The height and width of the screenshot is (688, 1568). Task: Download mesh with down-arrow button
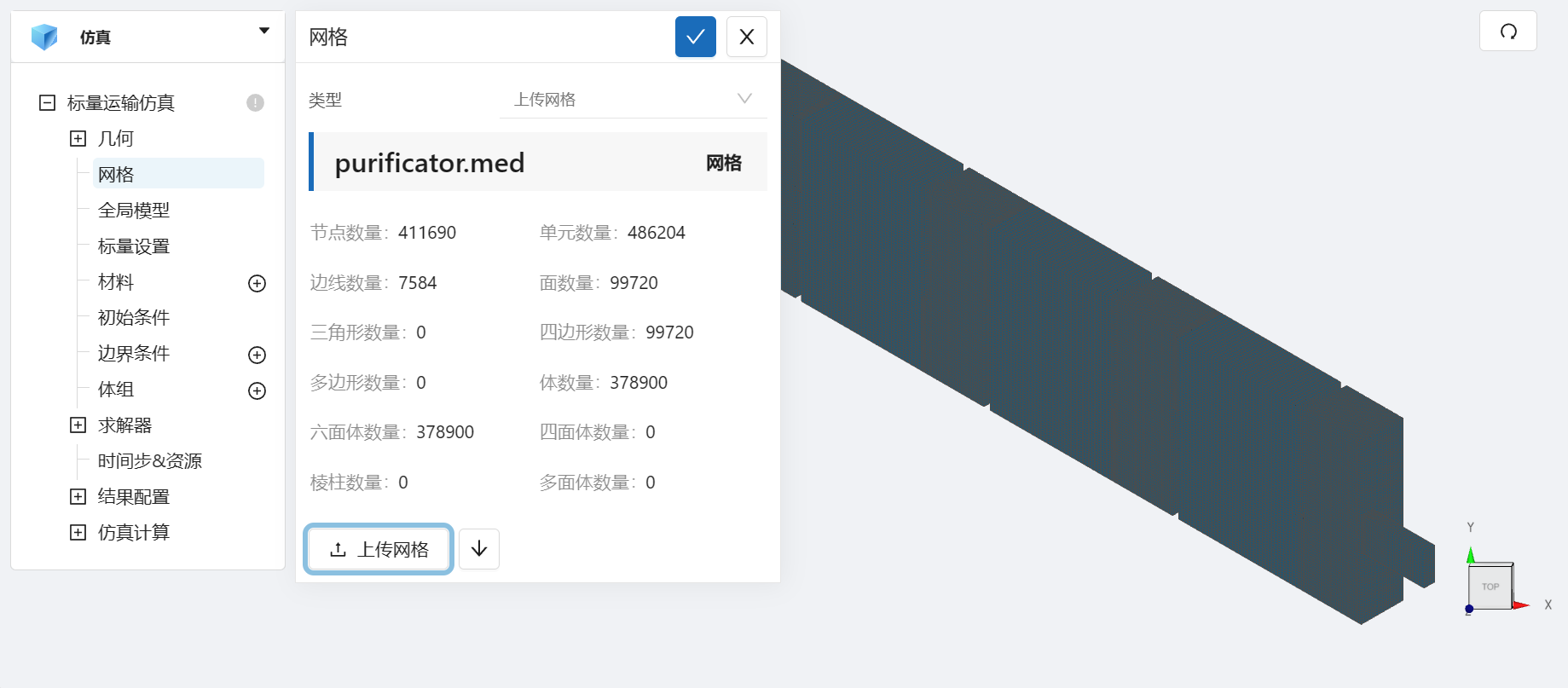[x=479, y=549]
